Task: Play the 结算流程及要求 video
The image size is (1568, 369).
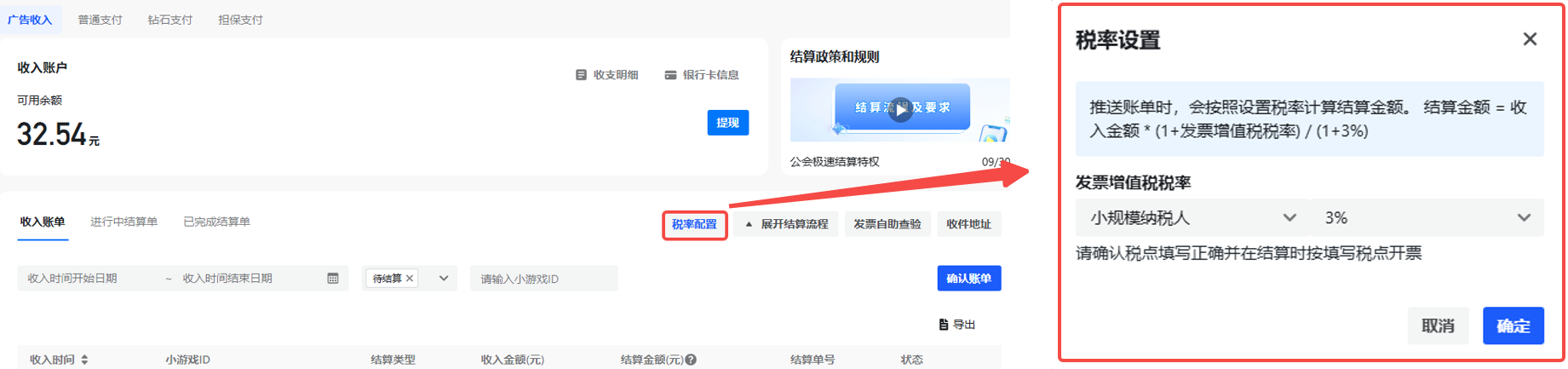Action: pos(901,109)
